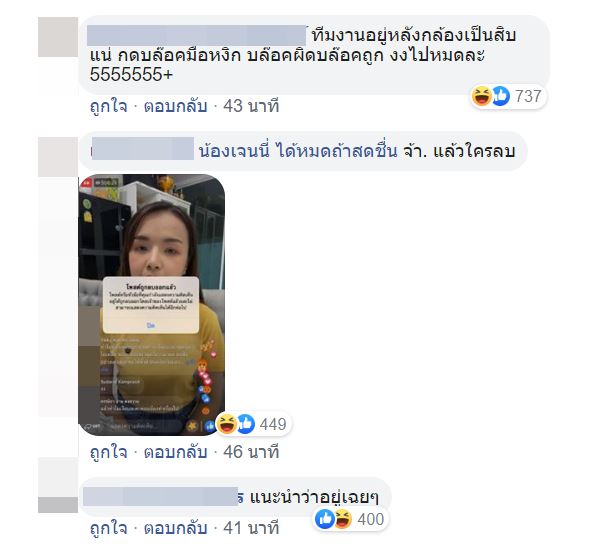Click the 43 นาที timestamp

coord(251,106)
